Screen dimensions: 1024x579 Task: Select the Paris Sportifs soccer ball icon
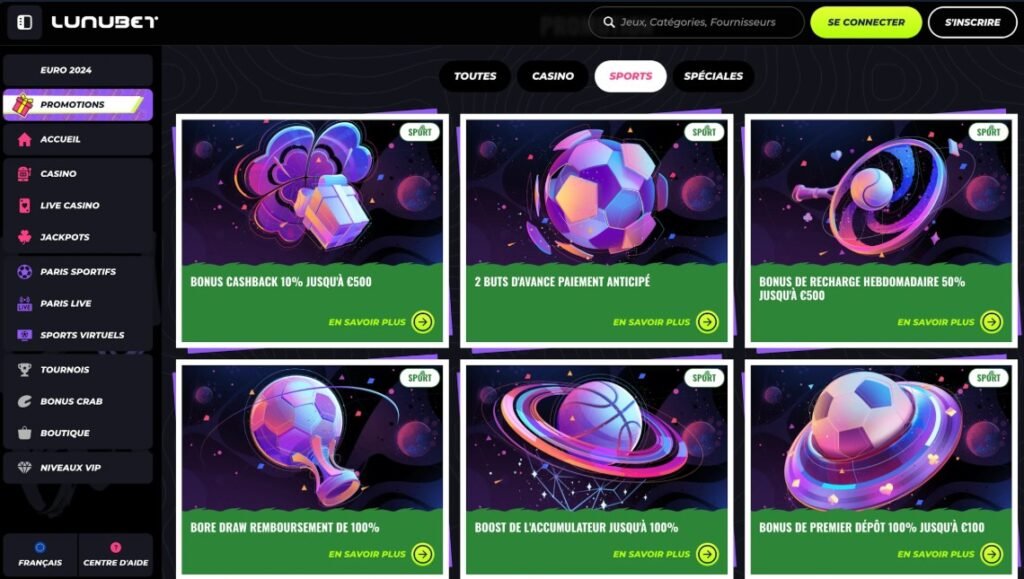click(x=24, y=272)
